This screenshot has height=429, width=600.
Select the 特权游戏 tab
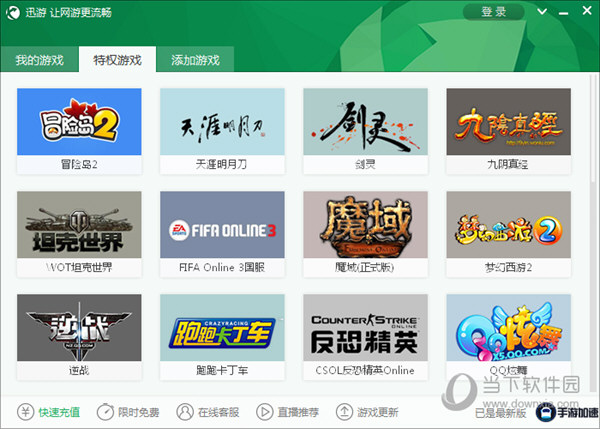coord(117,60)
